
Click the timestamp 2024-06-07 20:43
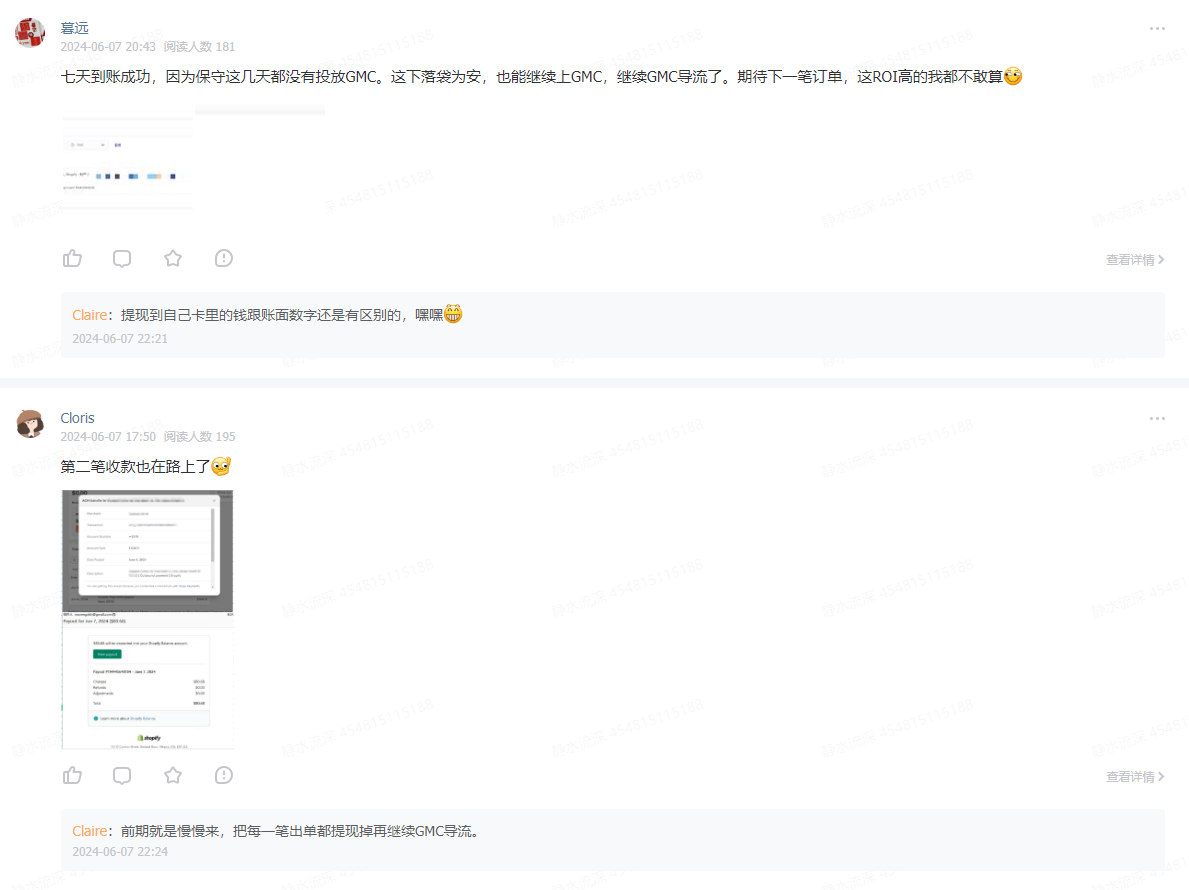click(x=108, y=47)
